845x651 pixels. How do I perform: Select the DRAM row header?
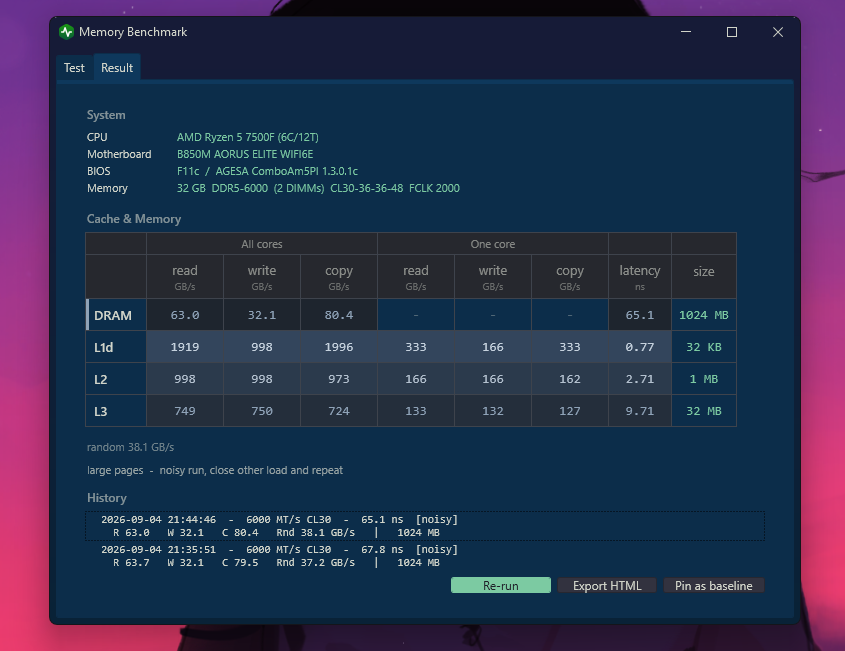pyautogui.click(x=116, y=315)
